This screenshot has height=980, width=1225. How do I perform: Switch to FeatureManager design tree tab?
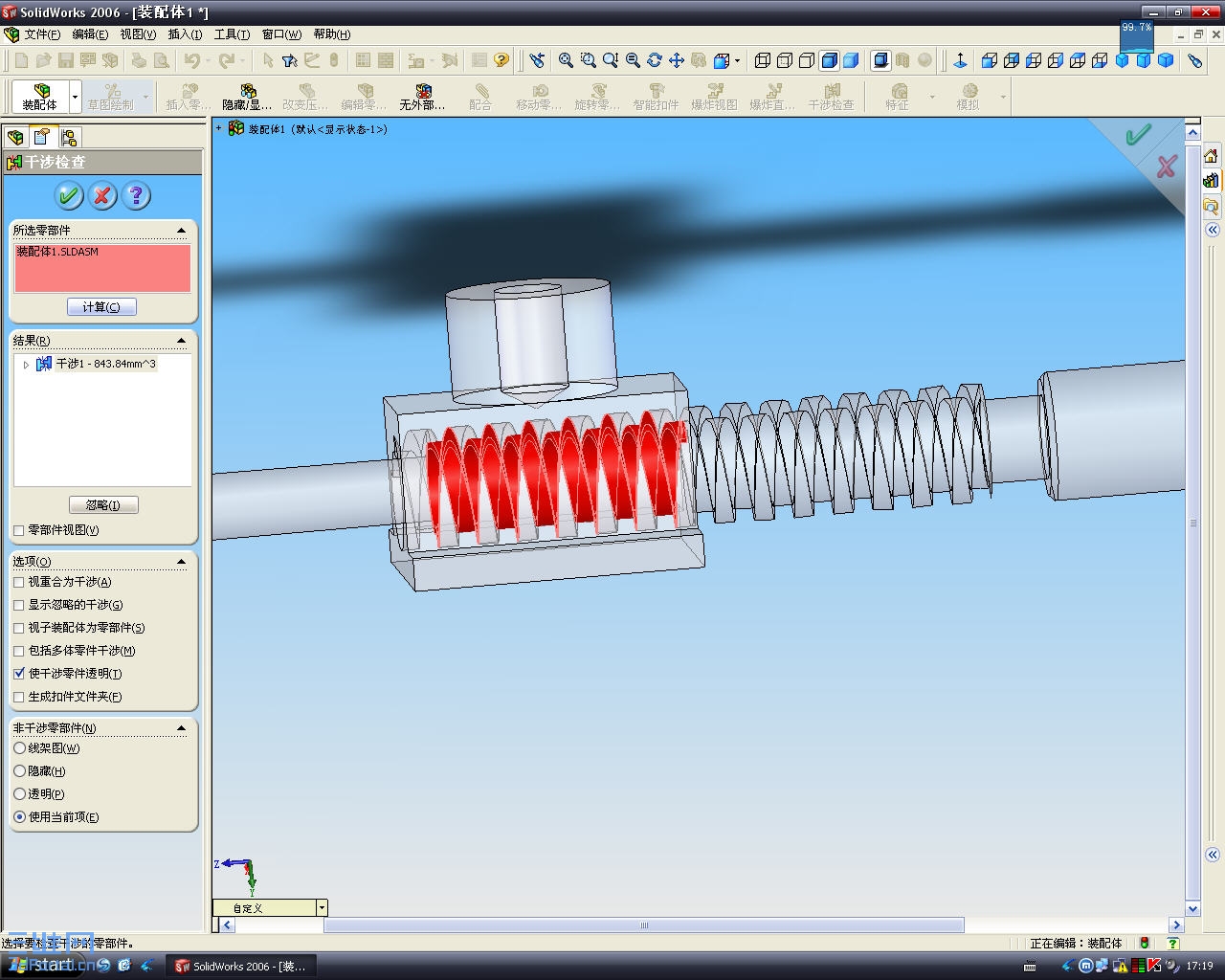click(x=16, y=137)
